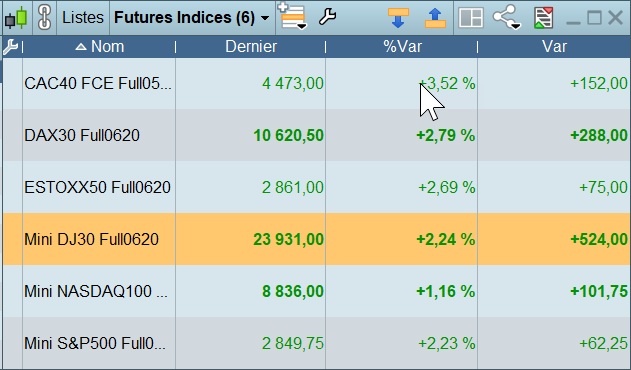Image resolution: width=631 pixels, height=370 pixels.
Task: Open list settings wrench in toolbar
Action: [328, 17]
